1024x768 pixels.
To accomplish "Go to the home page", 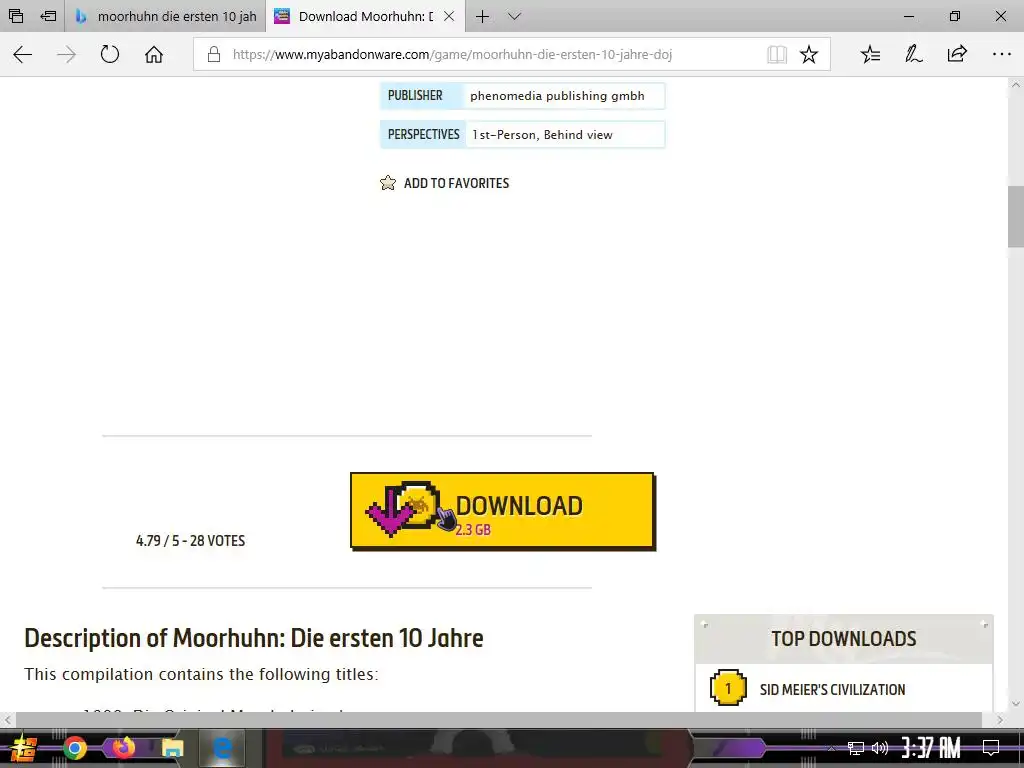I will click(x=154, y=54).
